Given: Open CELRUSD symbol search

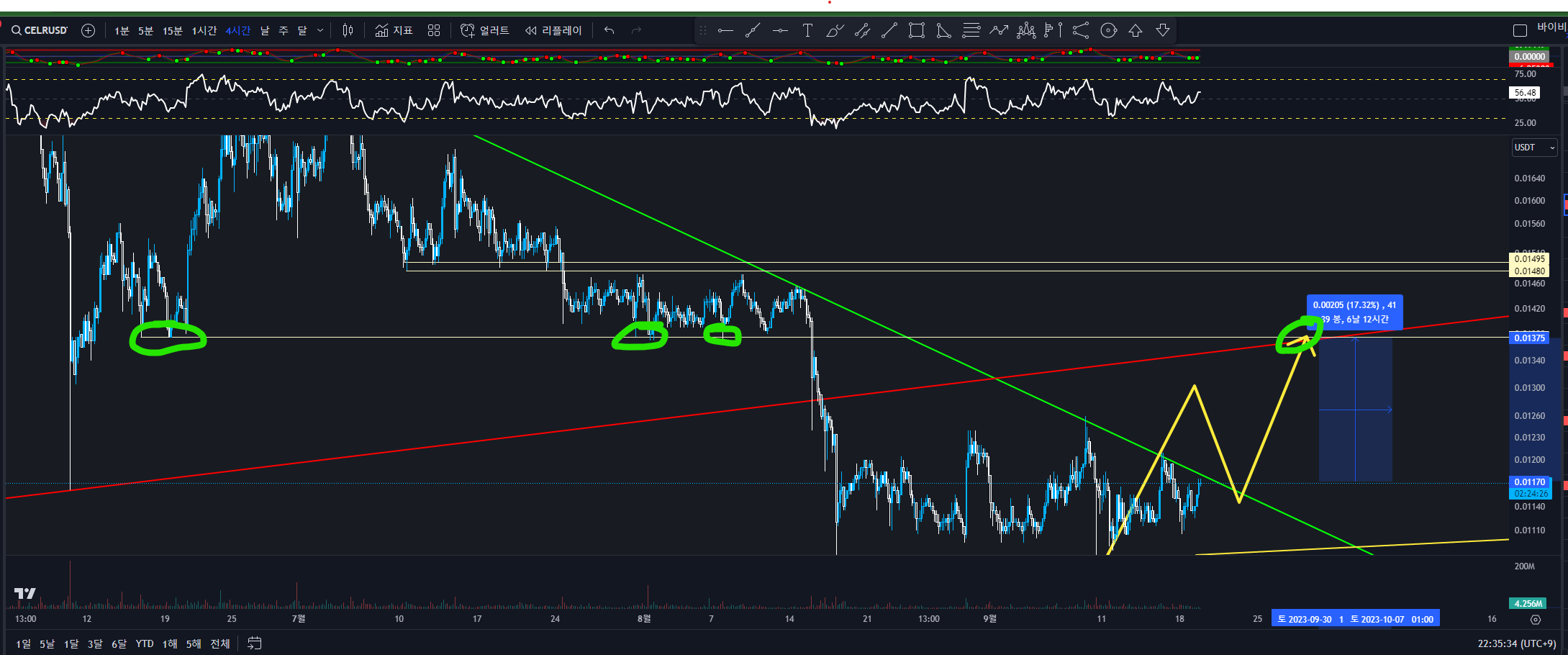Looking at the screenshot, I should [40, 30].
